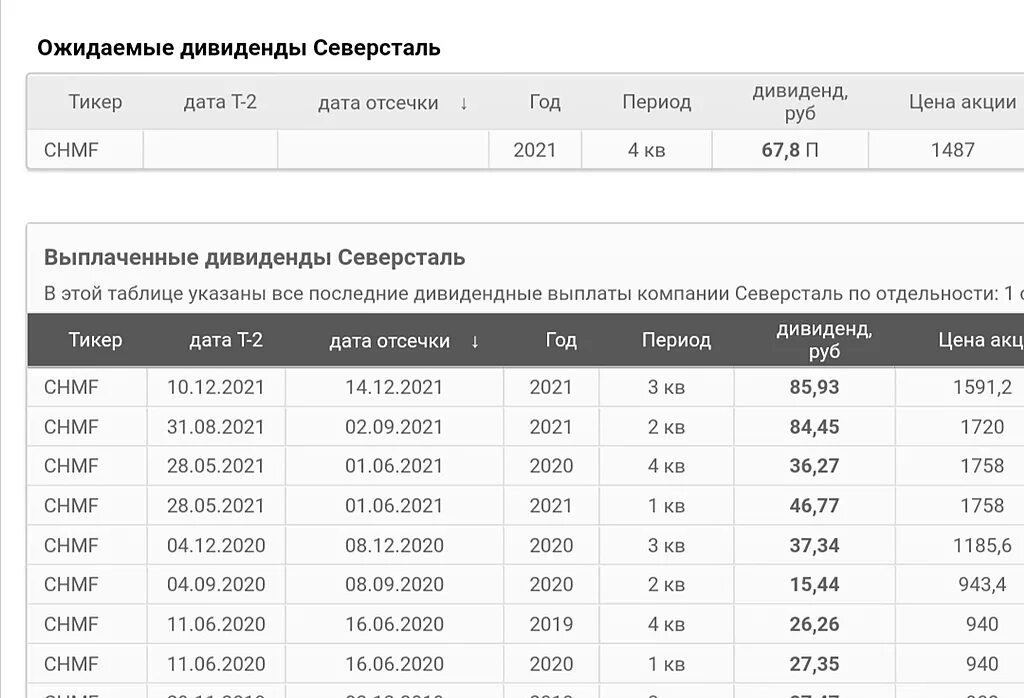Select dividend value 36,27
The height and width of the screenshot is (698, 1024).
[x=814, y=466]
